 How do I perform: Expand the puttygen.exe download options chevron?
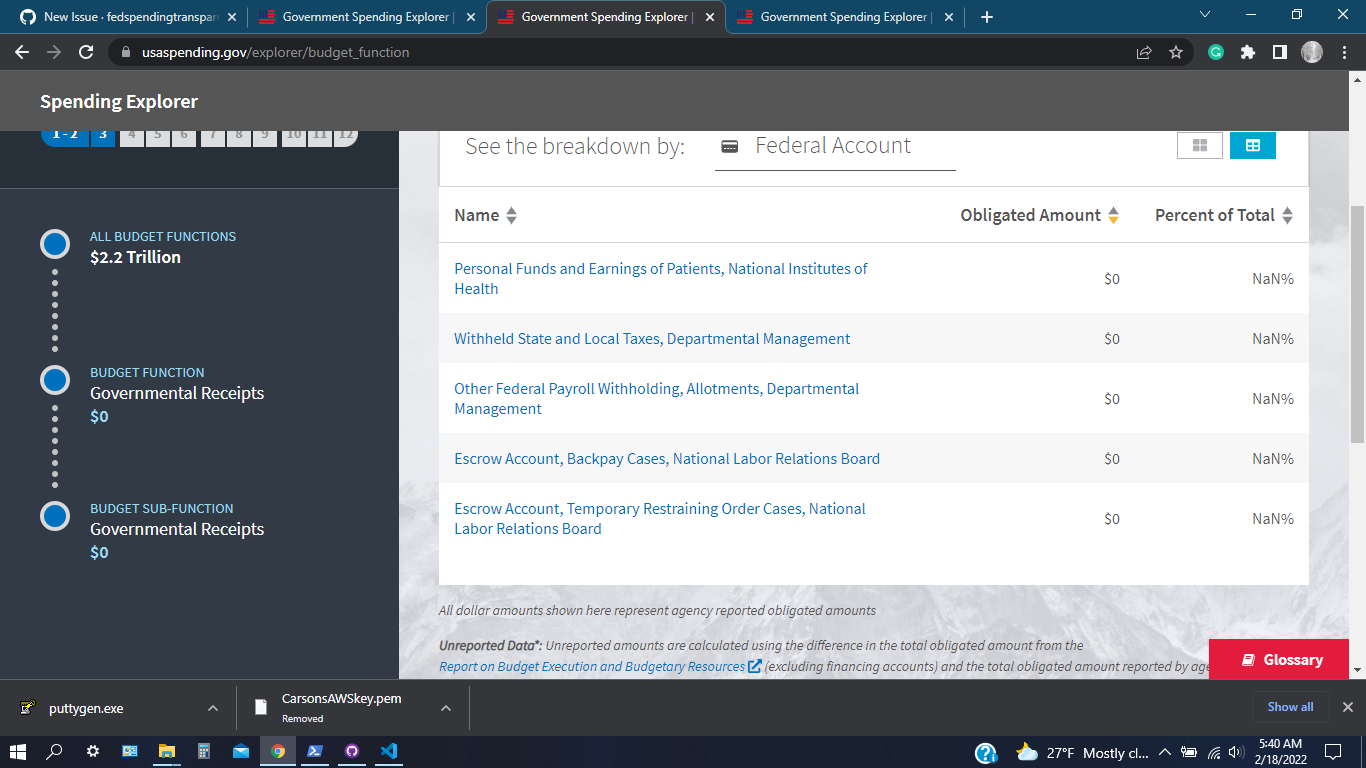pyautogui.click(x=212, y=707)
